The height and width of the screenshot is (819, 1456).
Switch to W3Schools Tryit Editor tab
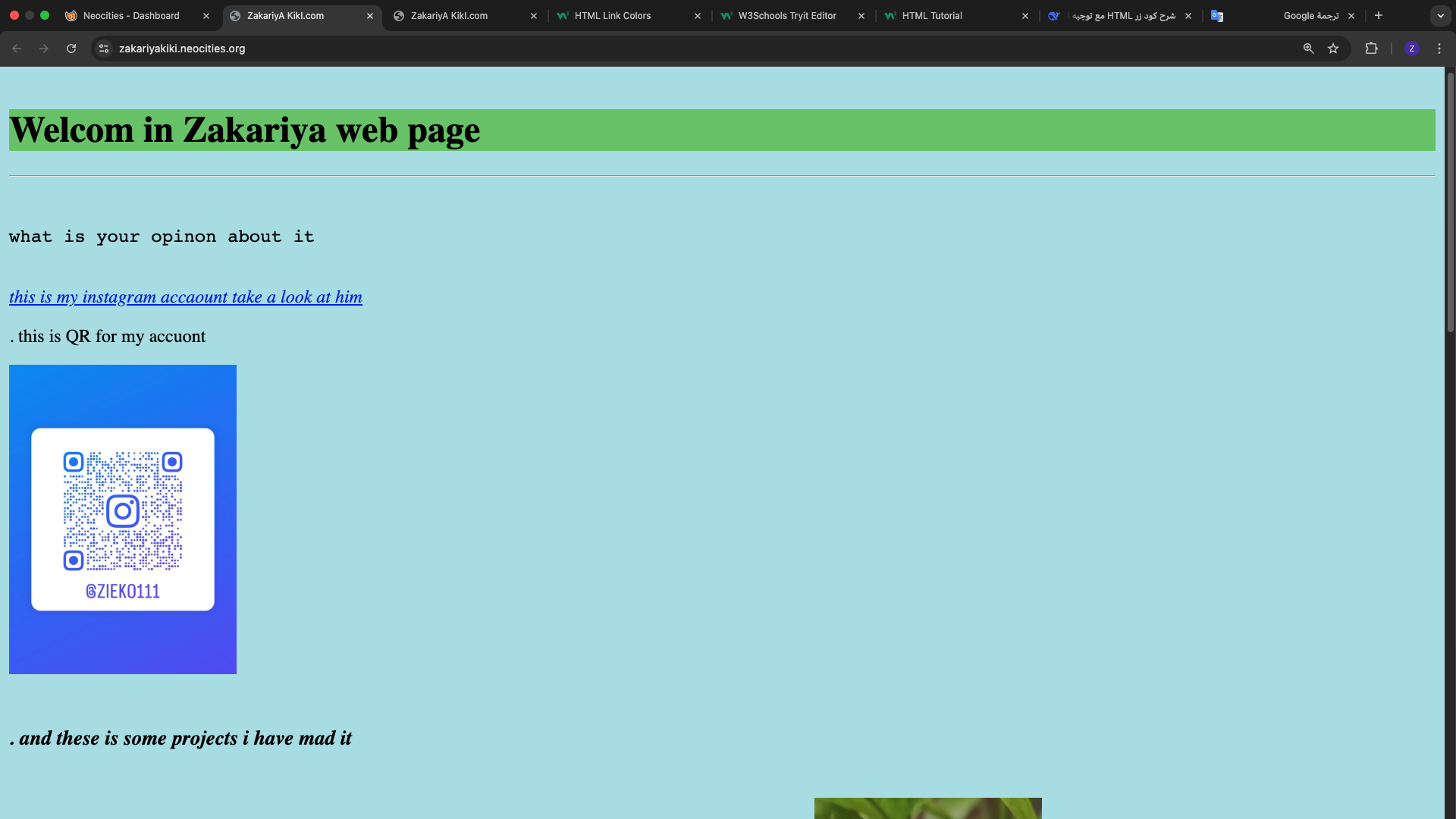[792, 15]
